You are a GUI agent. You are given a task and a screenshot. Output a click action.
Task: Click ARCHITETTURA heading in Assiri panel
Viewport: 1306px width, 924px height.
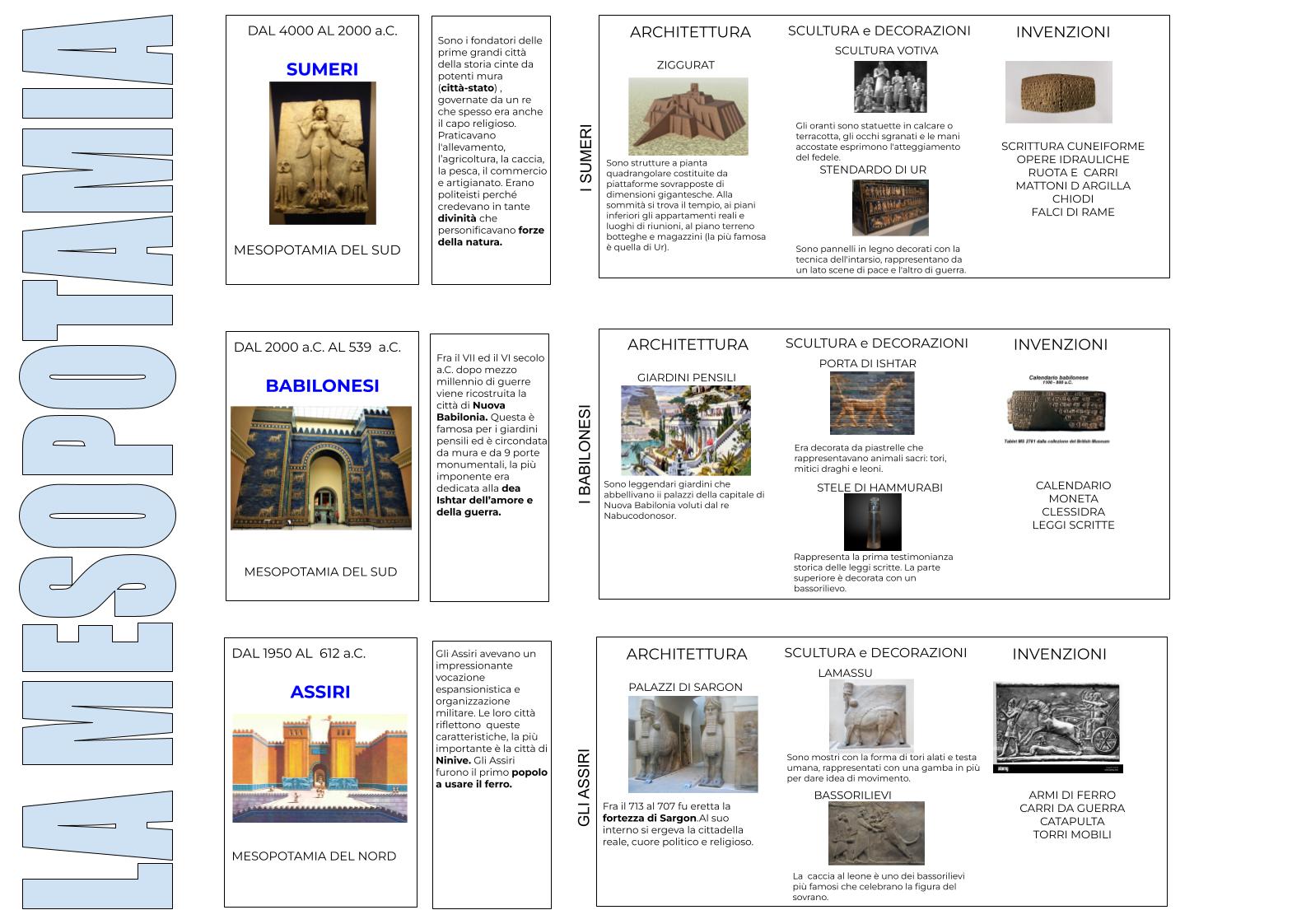tap(687, 654)
